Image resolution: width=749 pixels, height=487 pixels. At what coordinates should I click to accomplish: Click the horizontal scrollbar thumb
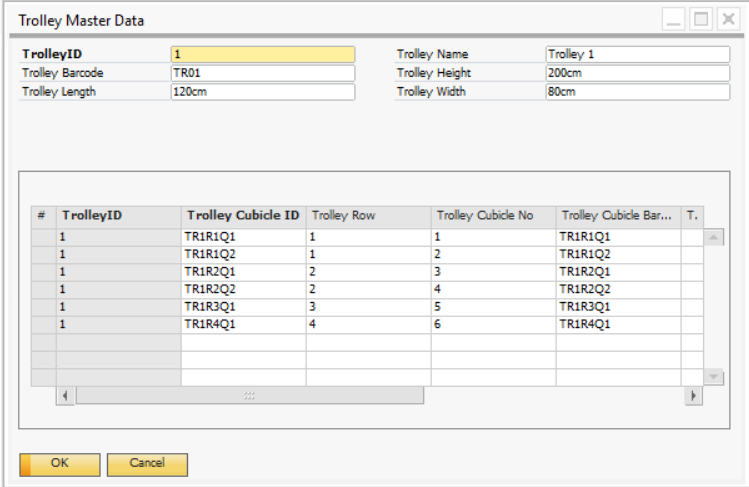[x=249, y=396]
